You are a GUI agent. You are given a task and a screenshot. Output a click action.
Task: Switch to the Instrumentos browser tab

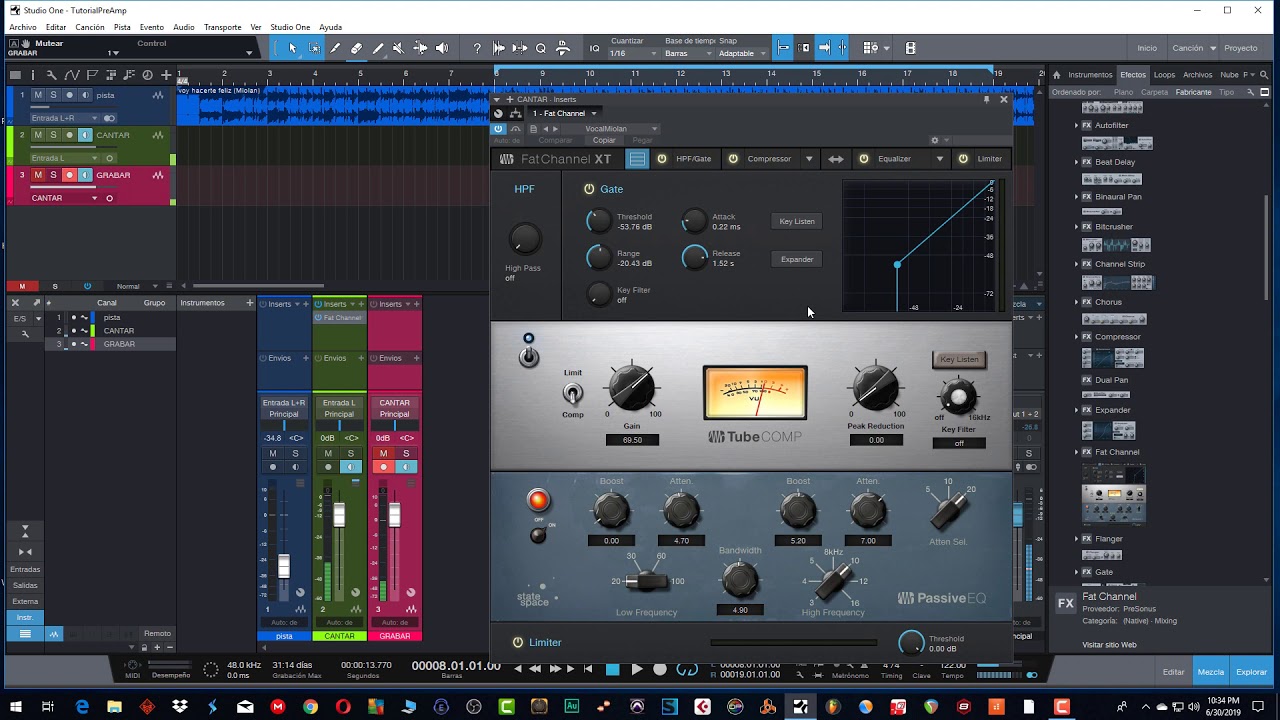[x=1090, y=75]
